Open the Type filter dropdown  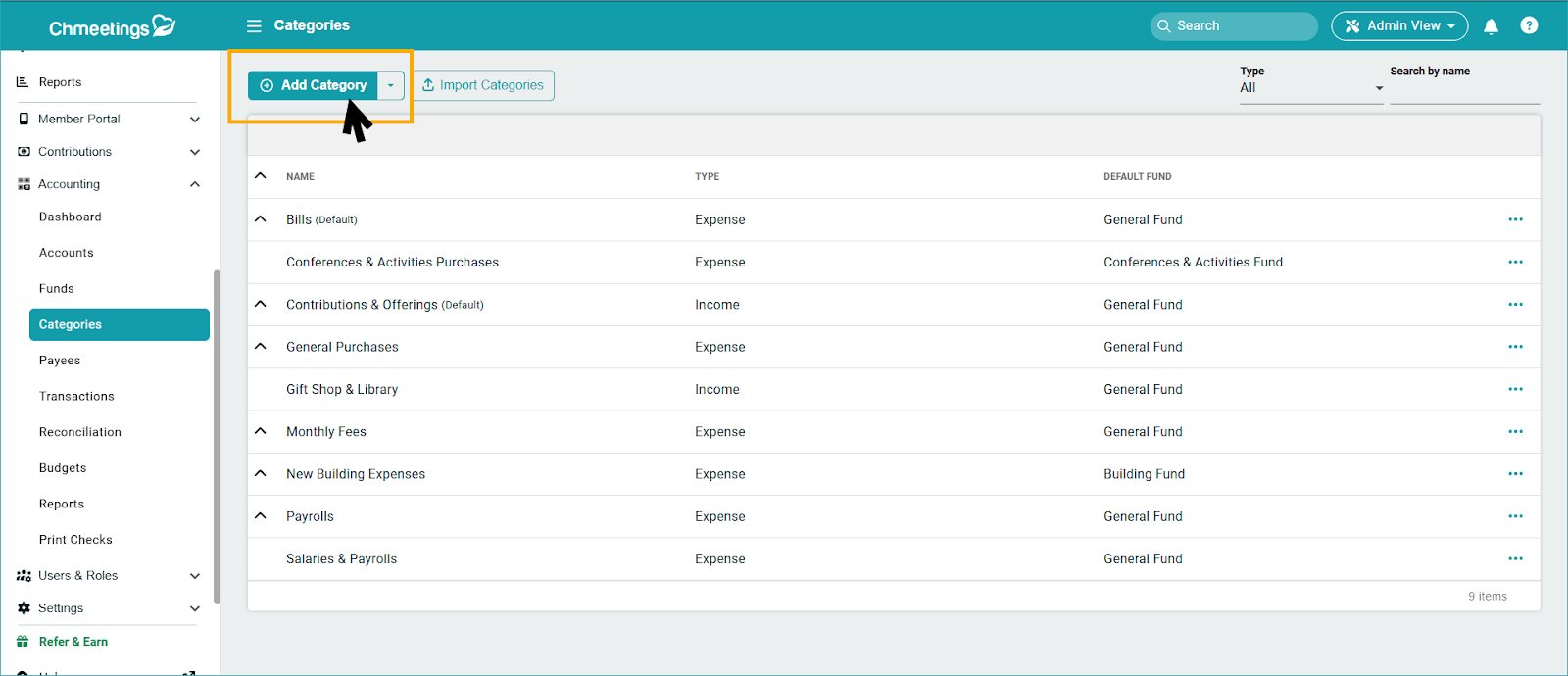point(1310,88)
